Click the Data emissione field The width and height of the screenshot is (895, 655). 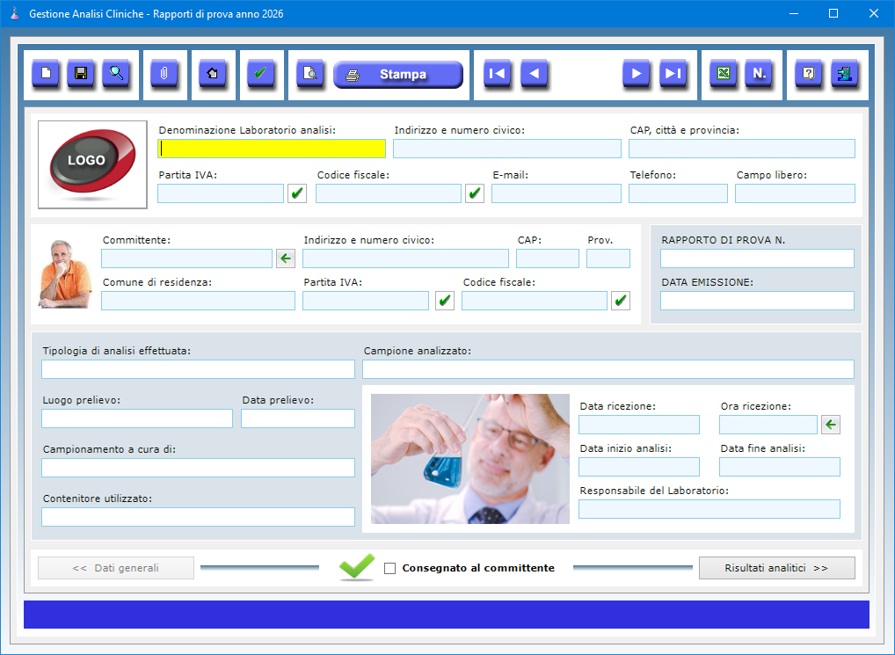click(x=757, y=301)
